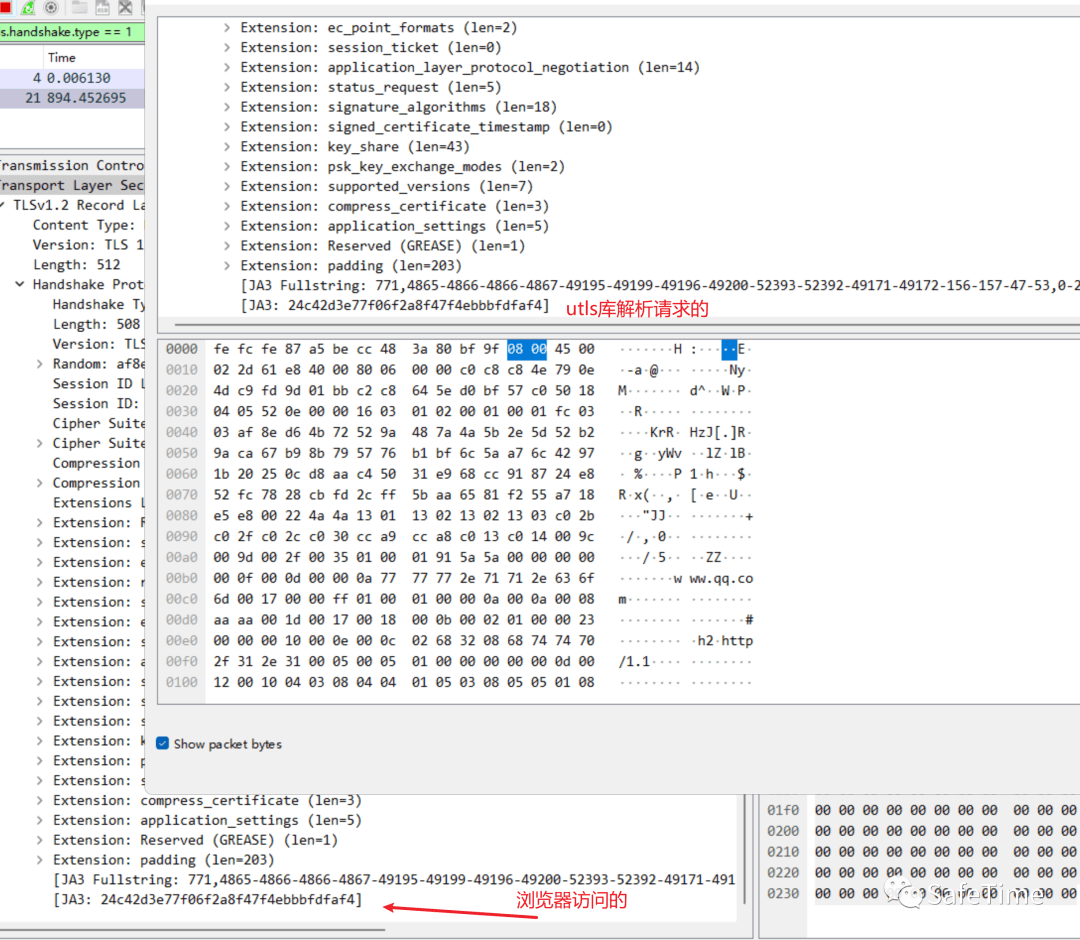The height and width of the screenshot is (940, 1080).
Task: Expand Reserved (GREASE) extension in main window tree
Action: [x=39, y=840]
